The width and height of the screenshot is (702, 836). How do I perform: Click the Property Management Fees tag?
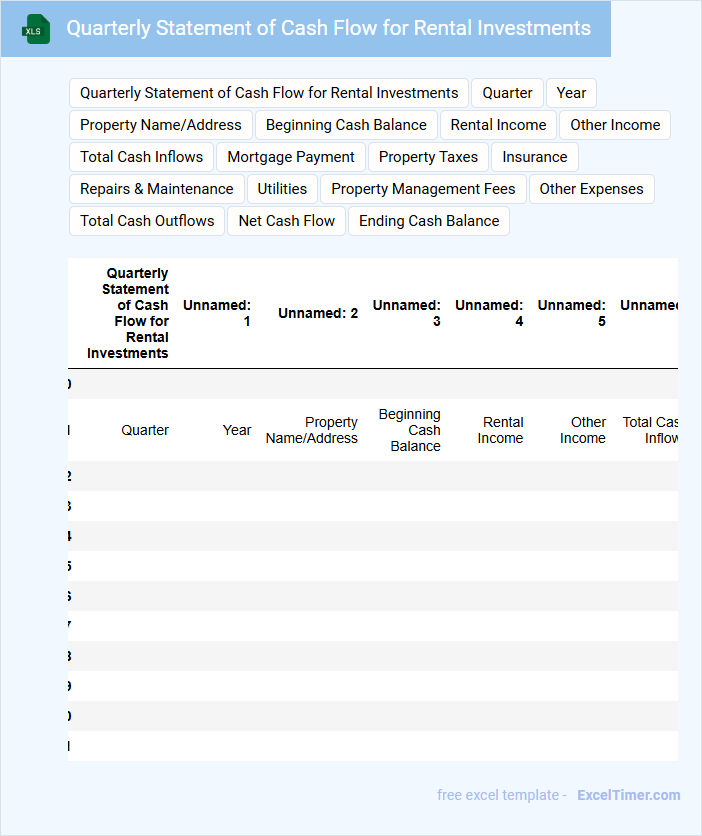(x=423, y=189)
